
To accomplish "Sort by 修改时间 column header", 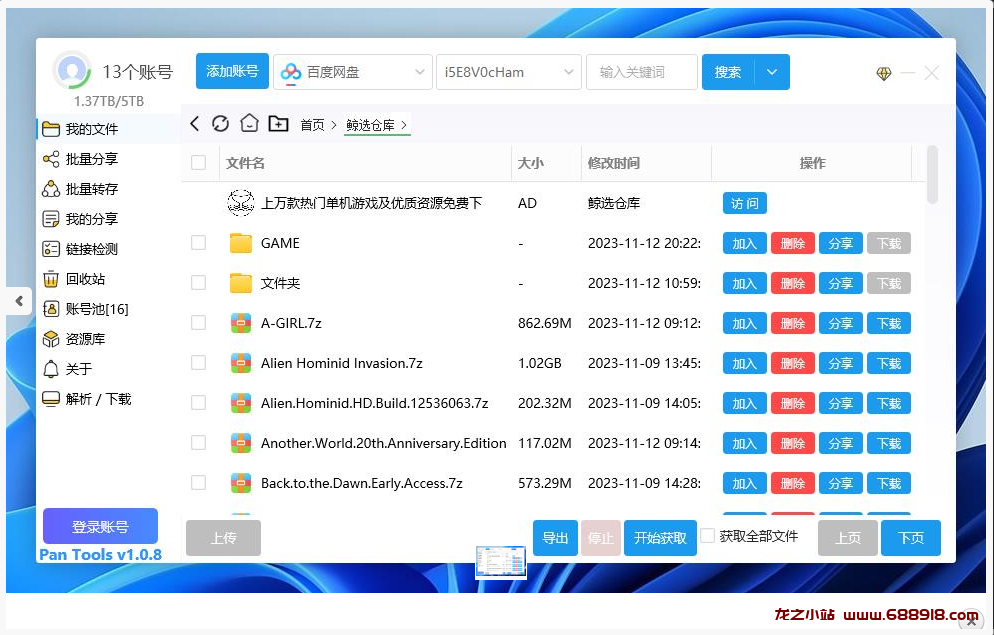I will tap(614, 163).
